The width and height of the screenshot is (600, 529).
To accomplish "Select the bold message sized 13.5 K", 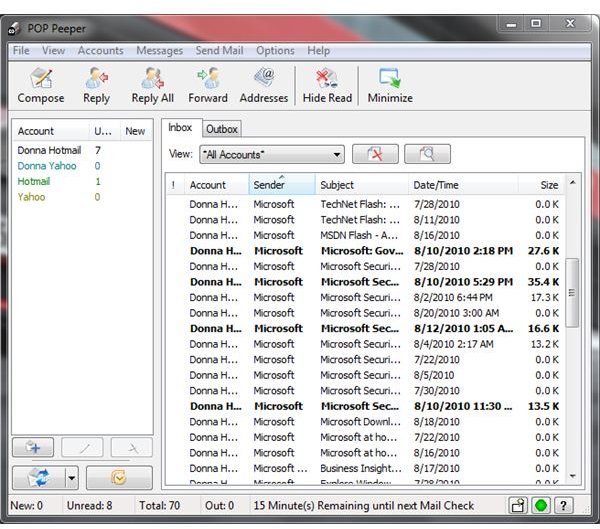I will pyautogui.click(x=366, y=406).
